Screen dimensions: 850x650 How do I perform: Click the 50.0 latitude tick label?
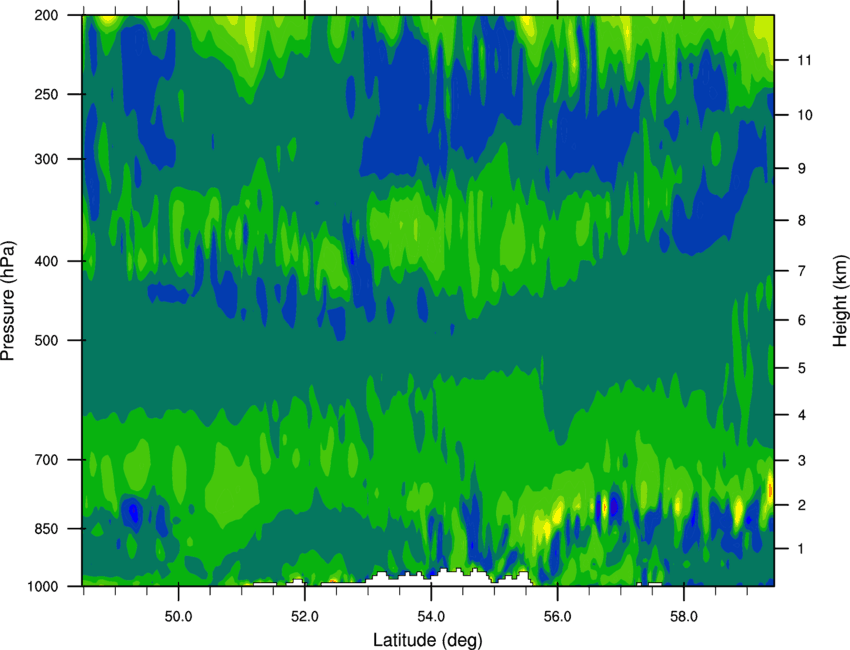178,617
